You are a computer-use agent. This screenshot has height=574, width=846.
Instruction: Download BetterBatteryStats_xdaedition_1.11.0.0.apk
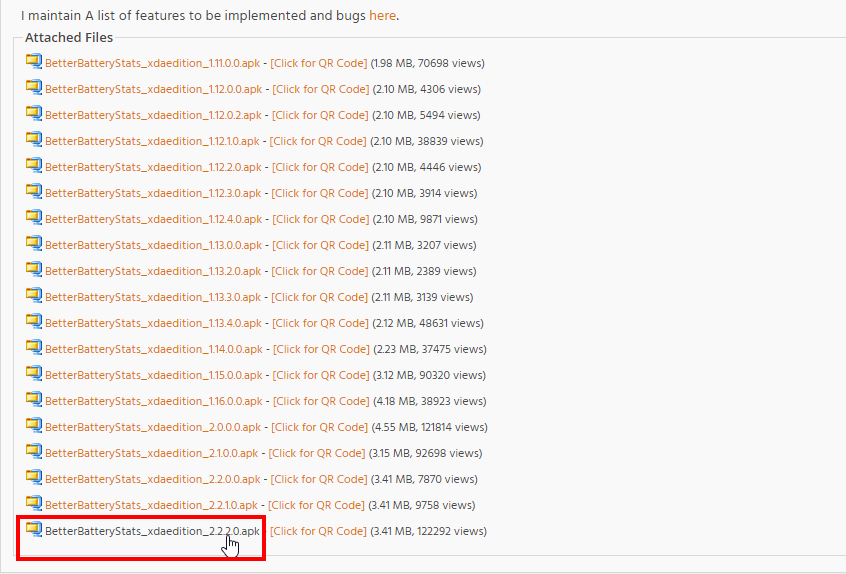click(152, 63)
